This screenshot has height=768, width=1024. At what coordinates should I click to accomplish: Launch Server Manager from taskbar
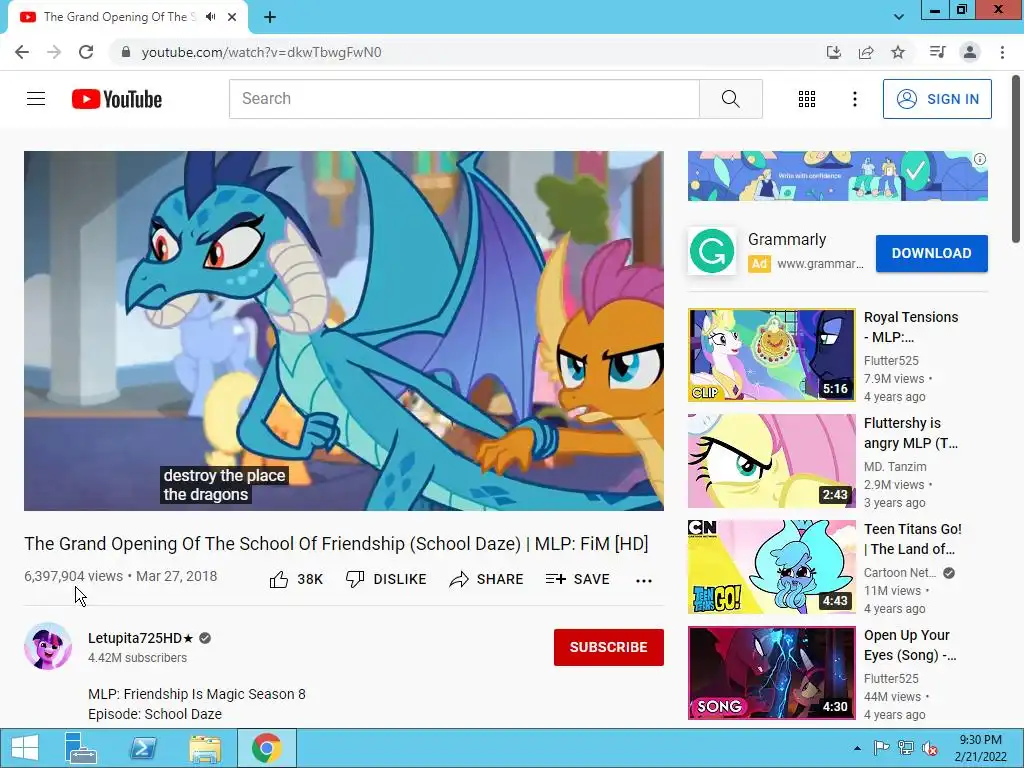[x=80, y=748]
